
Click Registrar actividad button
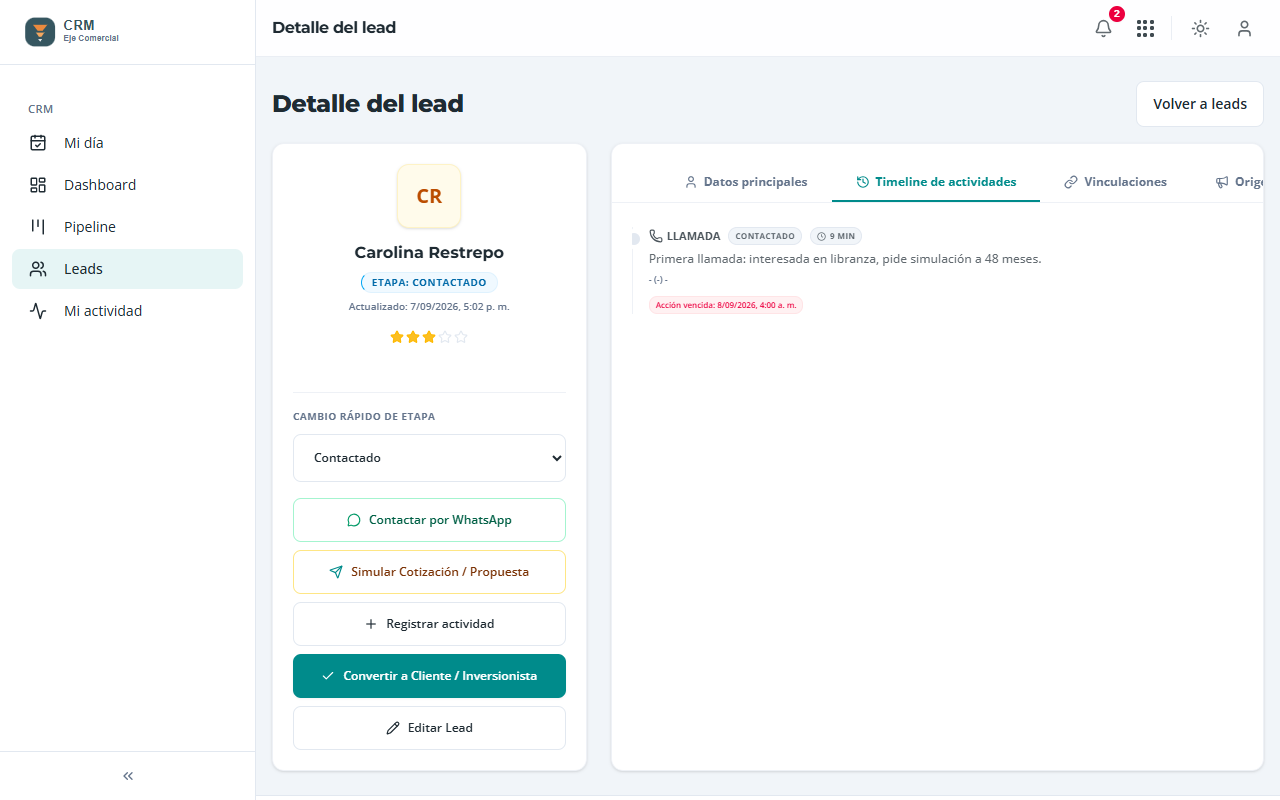(429, 624)
